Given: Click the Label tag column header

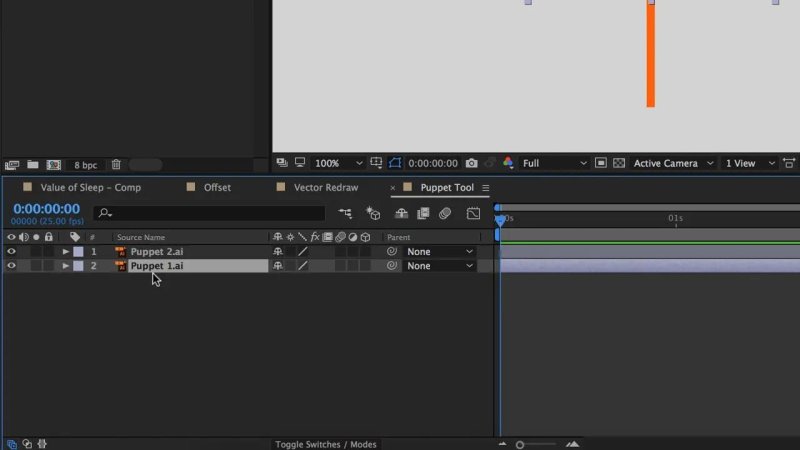Looking at the screenshot, I should click(x=75, y=237).
